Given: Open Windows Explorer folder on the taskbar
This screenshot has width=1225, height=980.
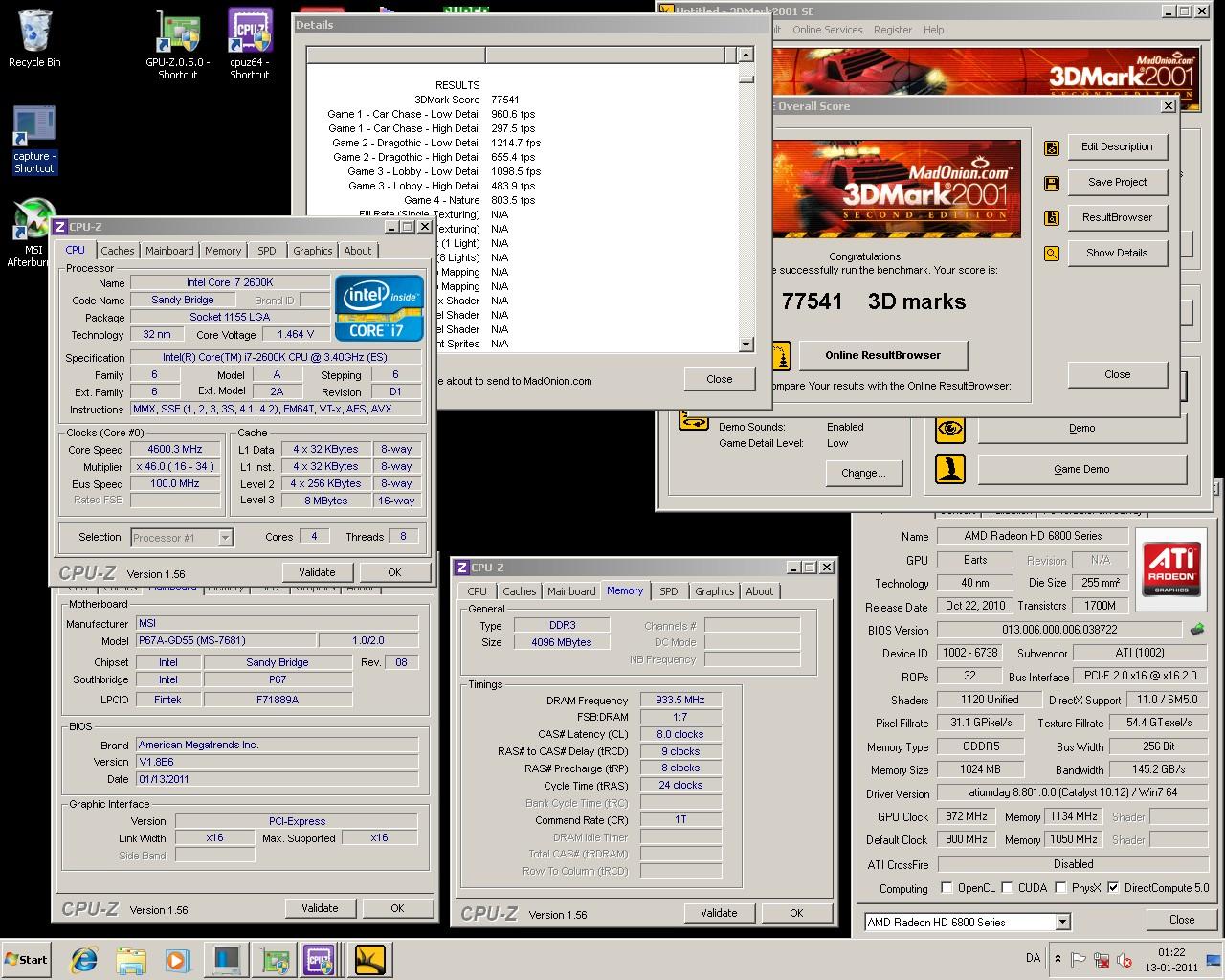Looking at the screenshot, I should coord(131,960).
